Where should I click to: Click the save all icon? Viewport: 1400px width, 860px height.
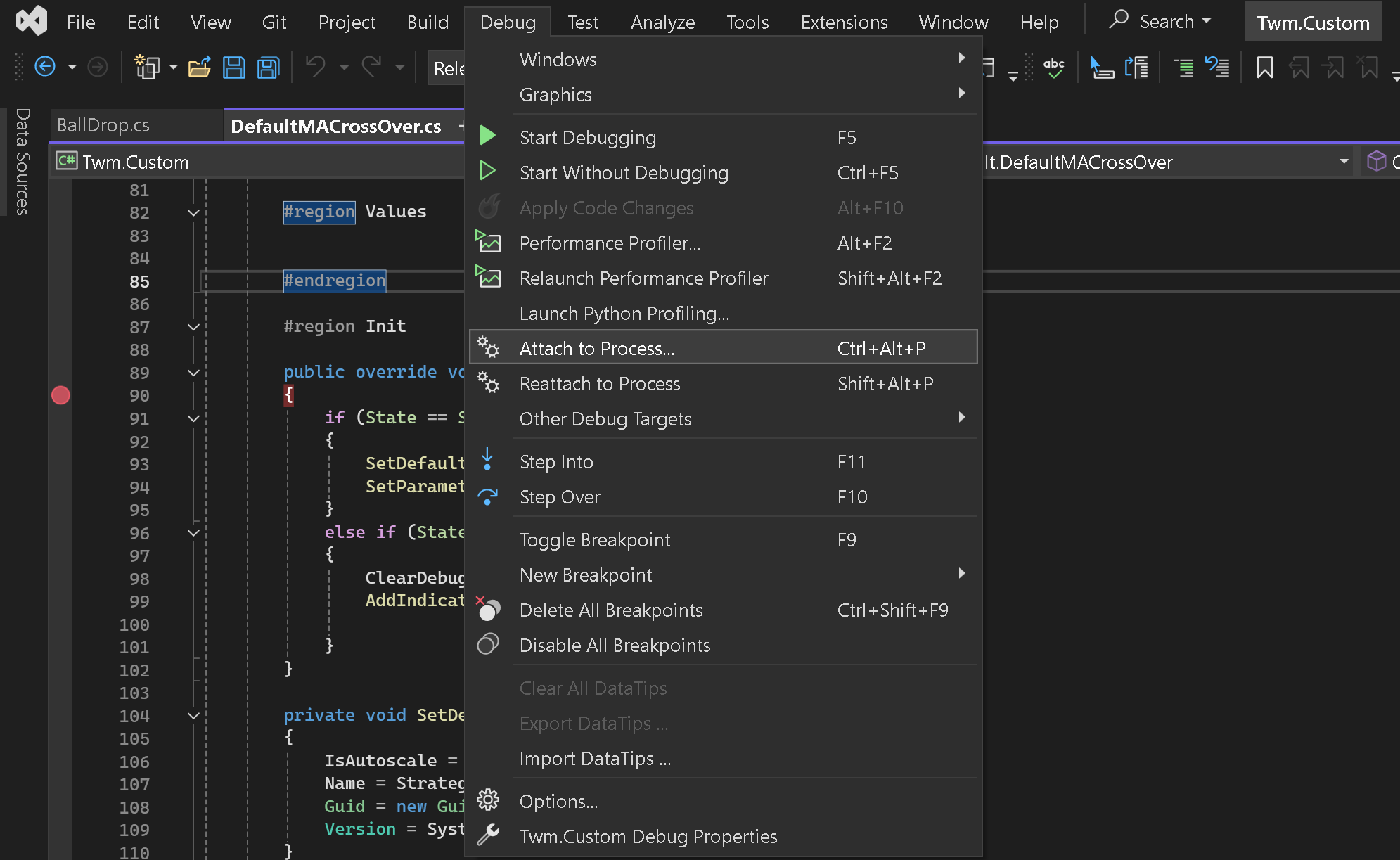[x=269, y=68]
